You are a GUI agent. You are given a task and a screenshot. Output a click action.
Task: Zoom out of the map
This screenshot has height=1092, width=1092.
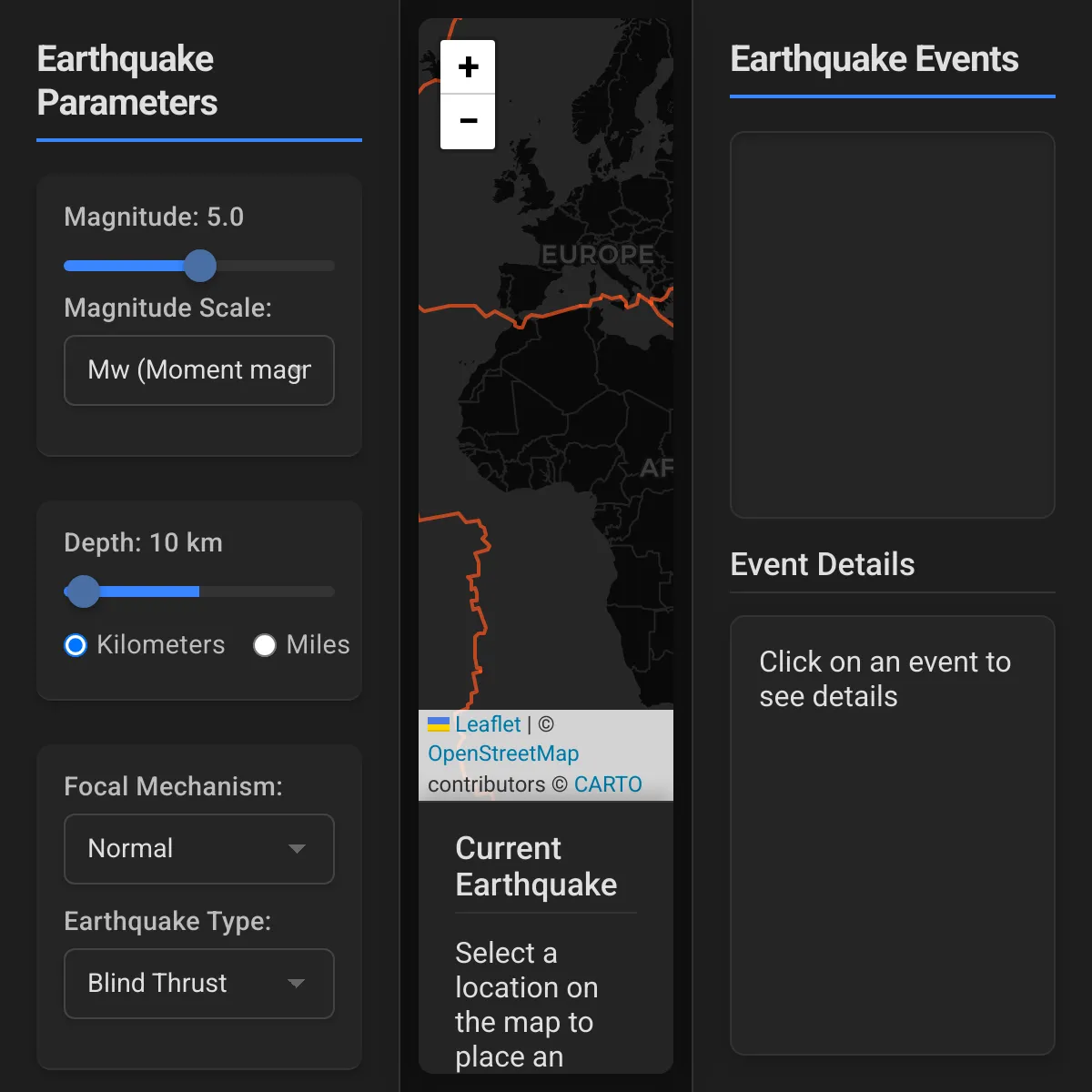click(x=468, y=121)
